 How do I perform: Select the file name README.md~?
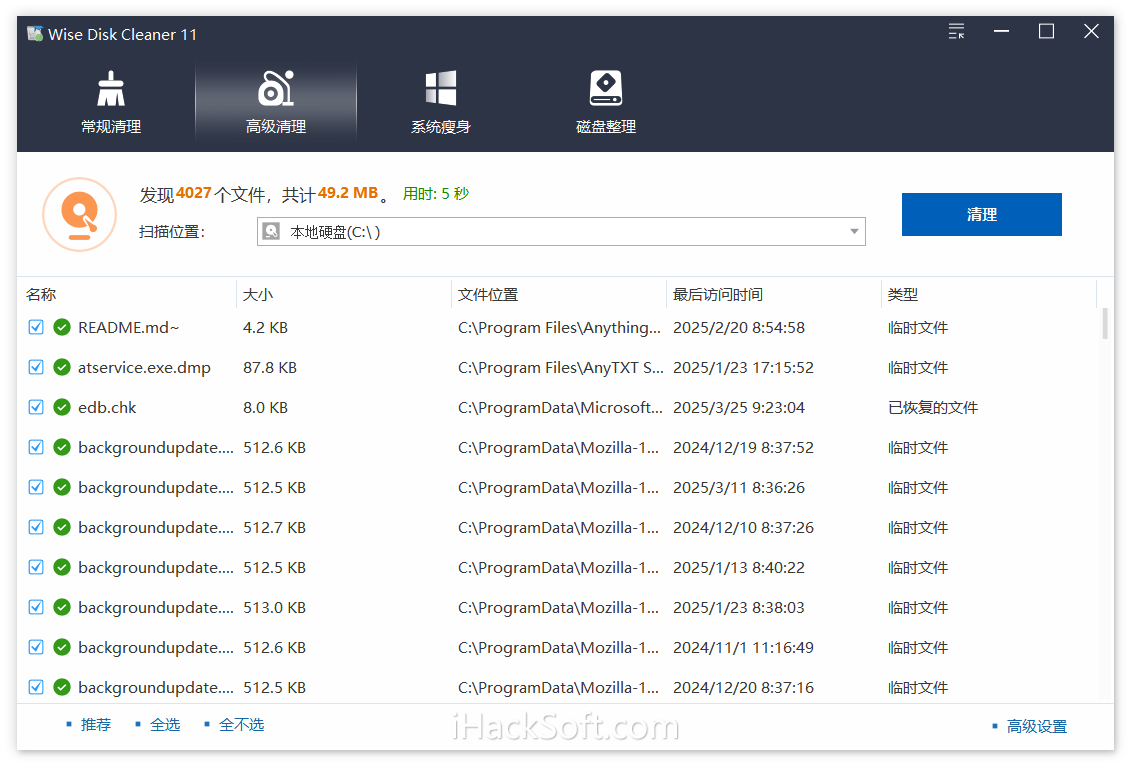pos(129,328)
